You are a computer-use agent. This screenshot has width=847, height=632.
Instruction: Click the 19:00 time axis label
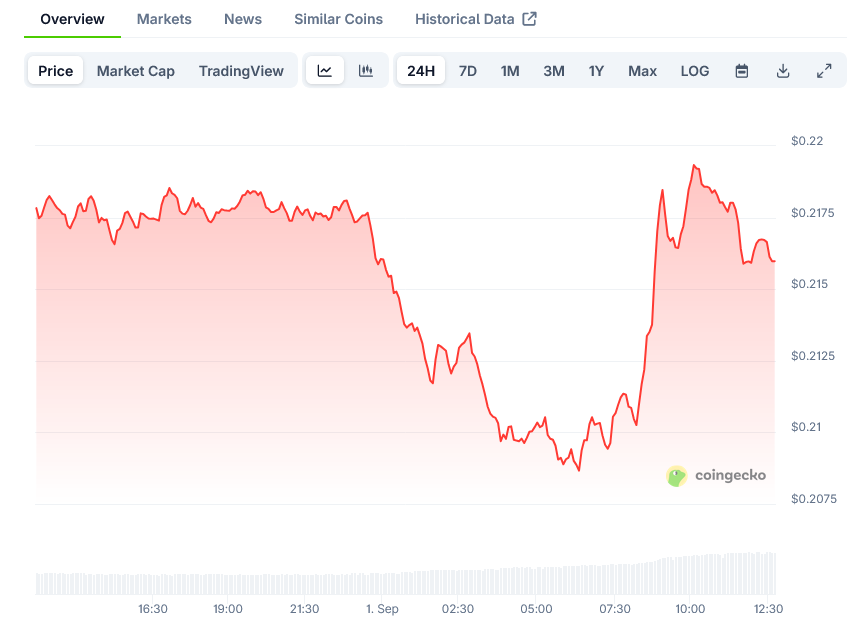228,609
